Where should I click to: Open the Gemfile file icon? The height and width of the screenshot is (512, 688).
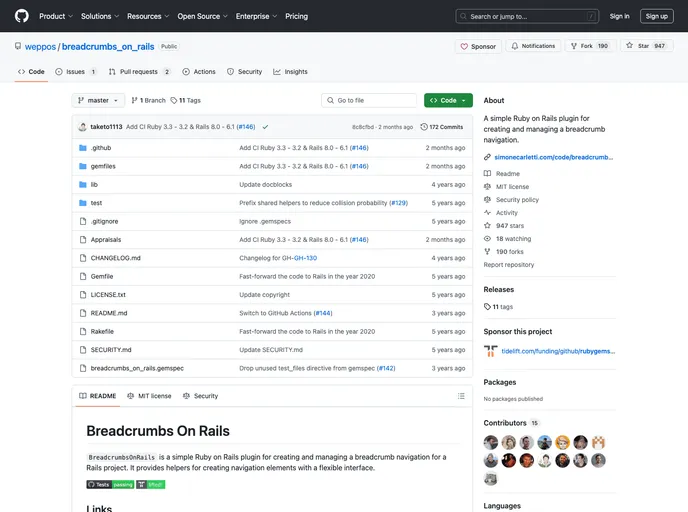[82, 276]
